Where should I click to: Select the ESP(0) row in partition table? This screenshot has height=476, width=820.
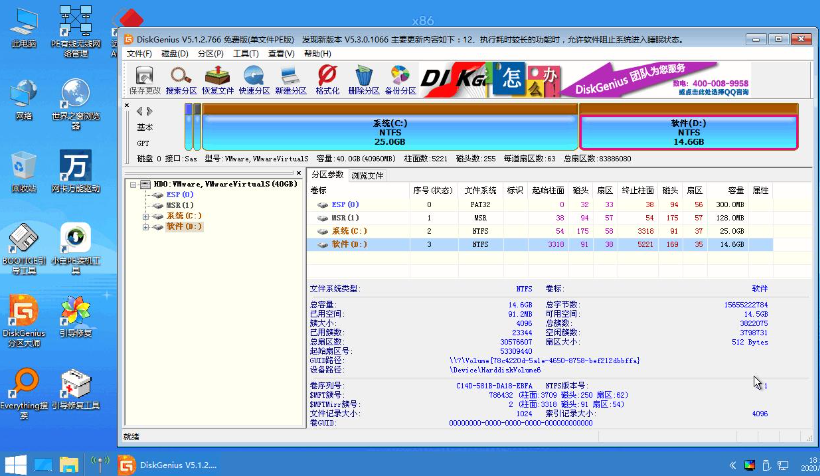(540, 205)
